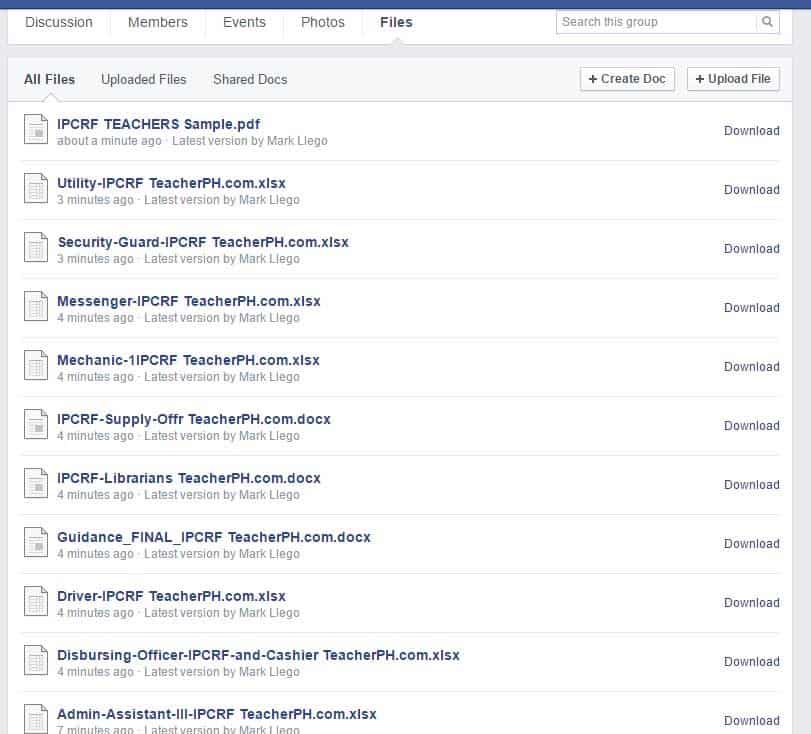Click file icon for IPCRF TEACHERS Sample.pdf
The width and height of the screenshot is (811, 734).
(x=36, y=129)
